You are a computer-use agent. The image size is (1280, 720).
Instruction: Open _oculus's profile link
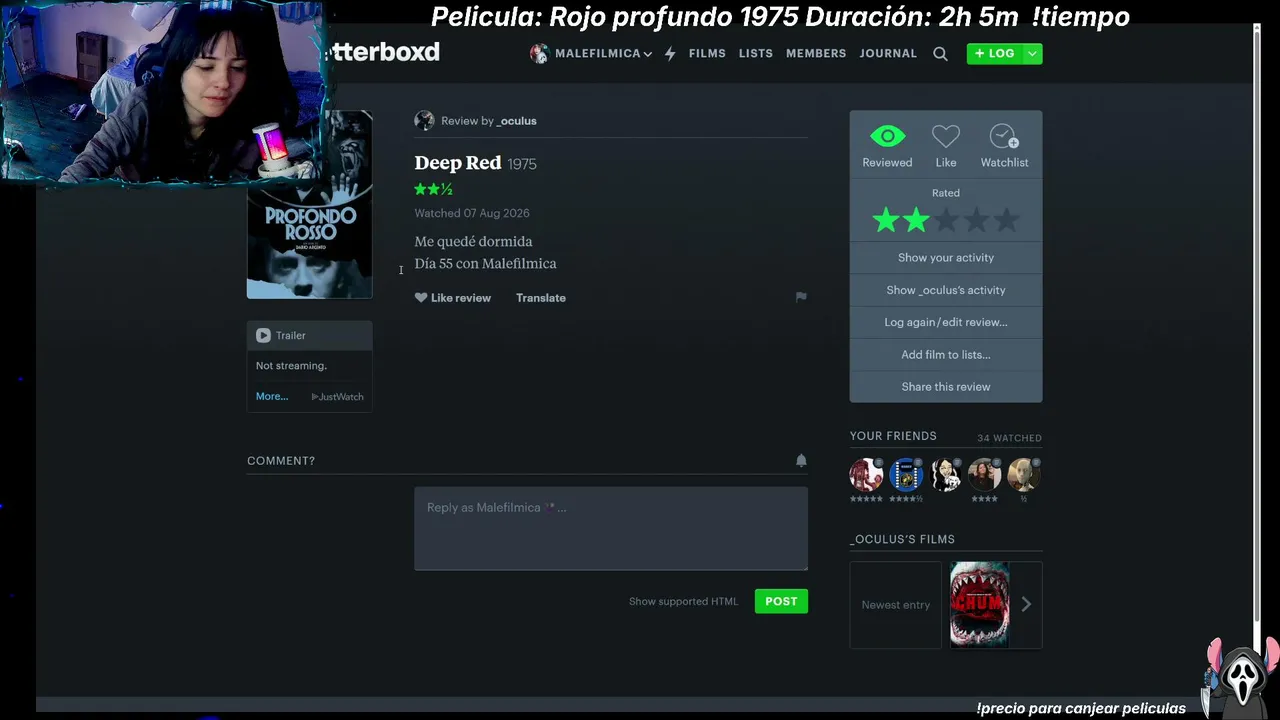(517, 121)
